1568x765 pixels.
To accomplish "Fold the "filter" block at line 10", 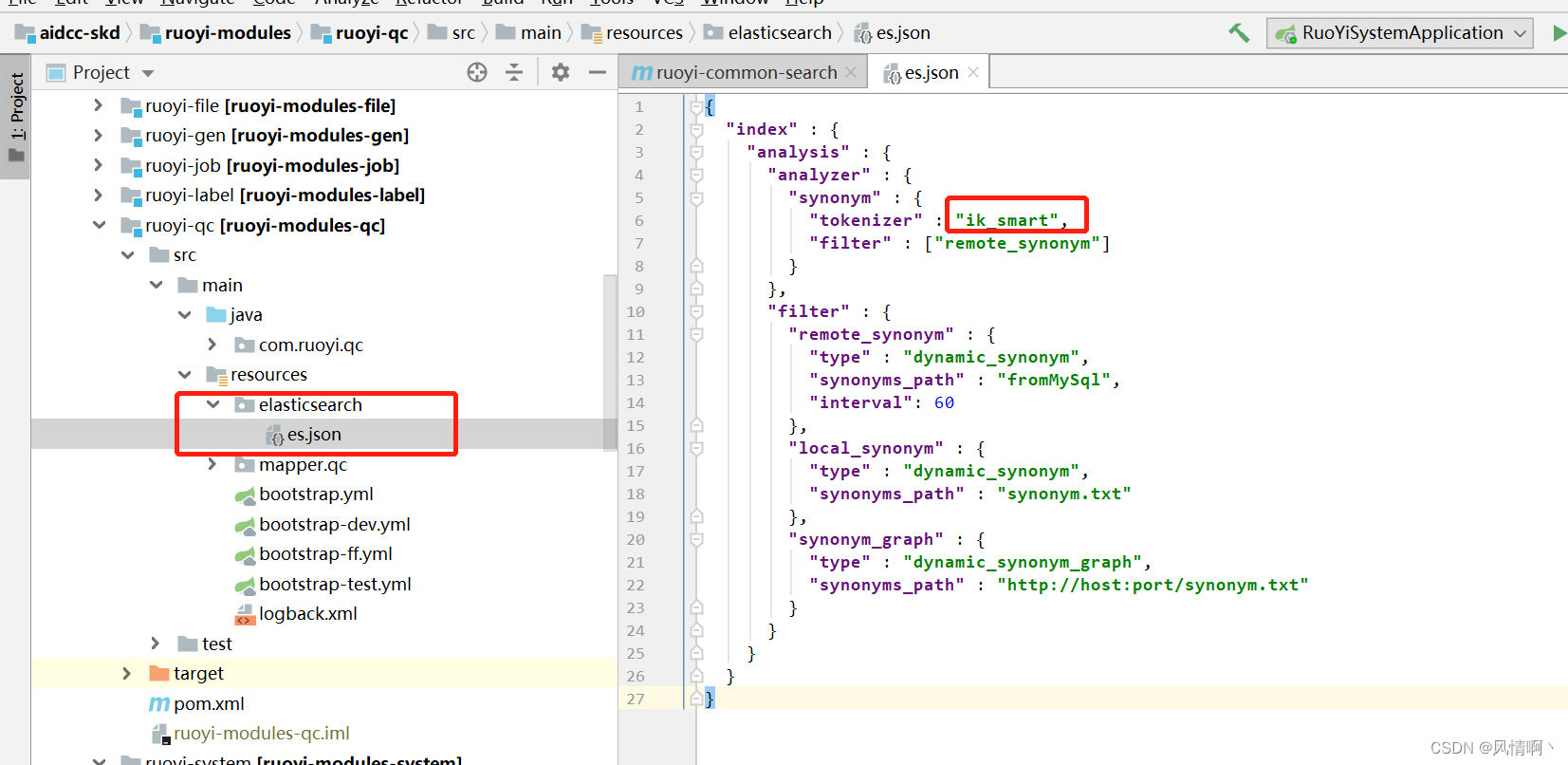I will point(696,311).
